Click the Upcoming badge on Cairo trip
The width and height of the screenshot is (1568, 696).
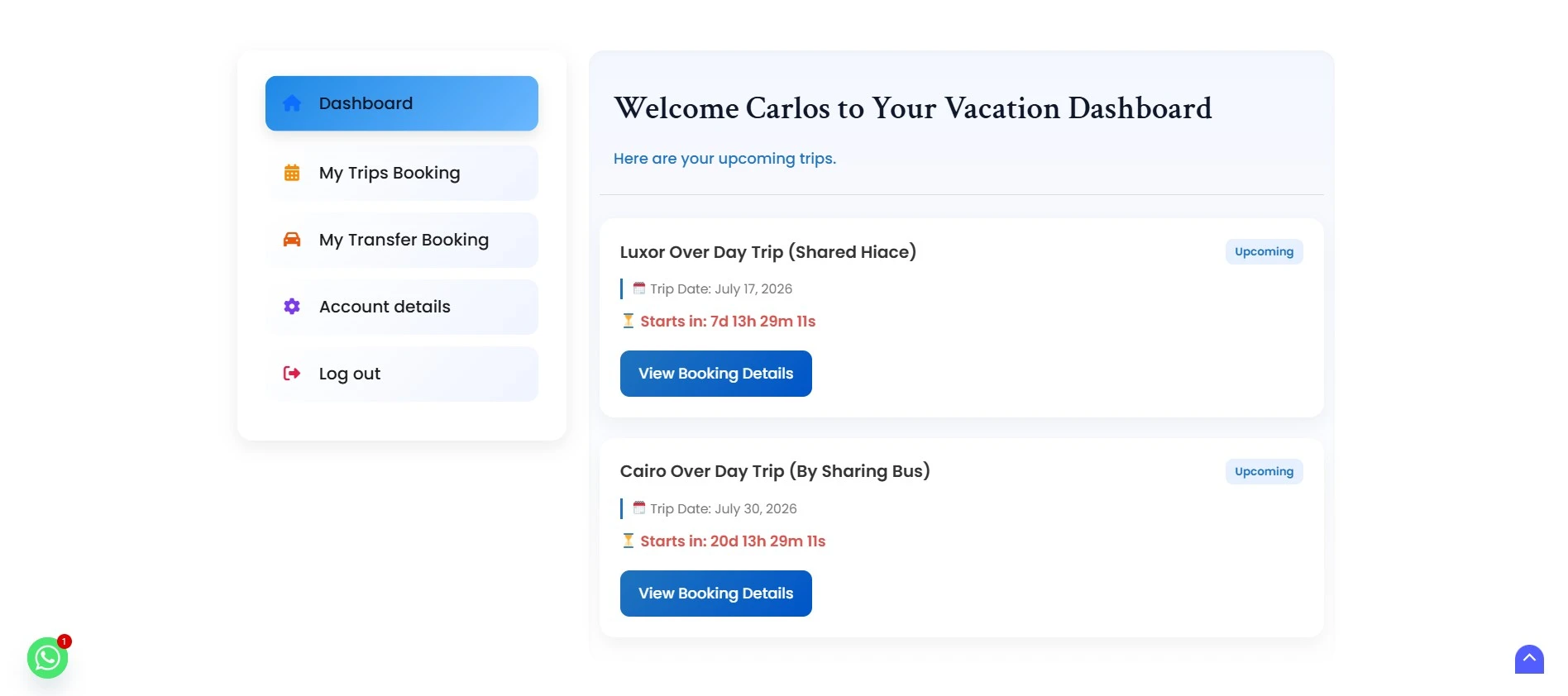1264,471
